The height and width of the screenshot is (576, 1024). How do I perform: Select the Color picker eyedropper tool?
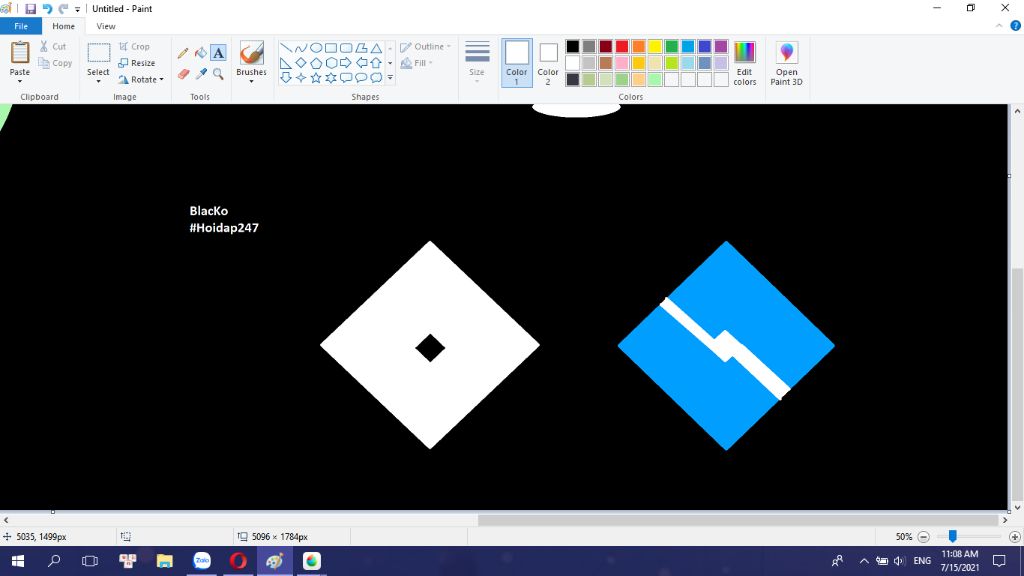pos(200,74)
